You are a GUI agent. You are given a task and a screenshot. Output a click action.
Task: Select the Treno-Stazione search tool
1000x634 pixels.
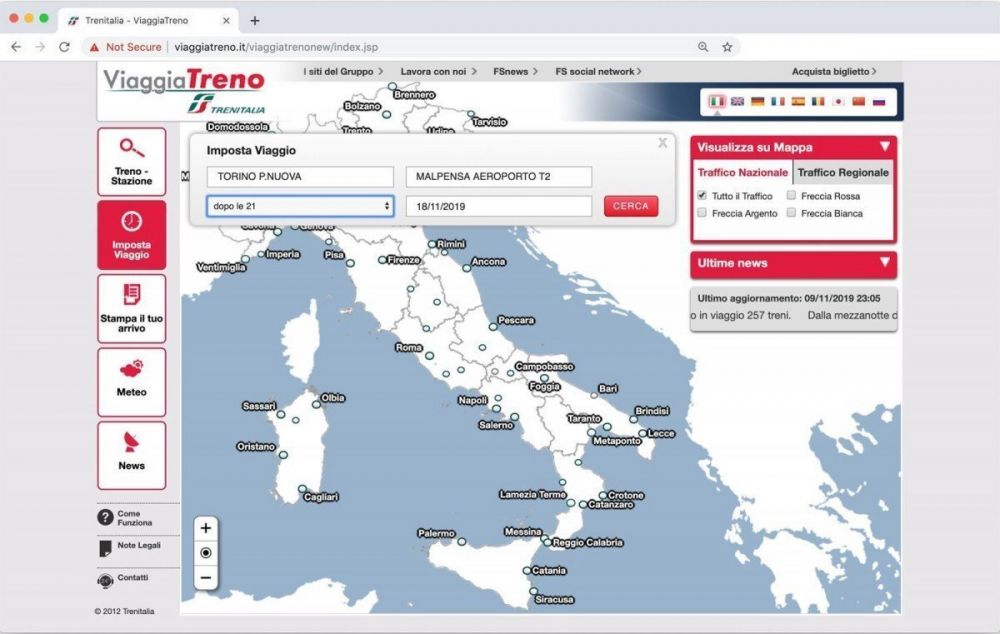[x=131, y=160]
